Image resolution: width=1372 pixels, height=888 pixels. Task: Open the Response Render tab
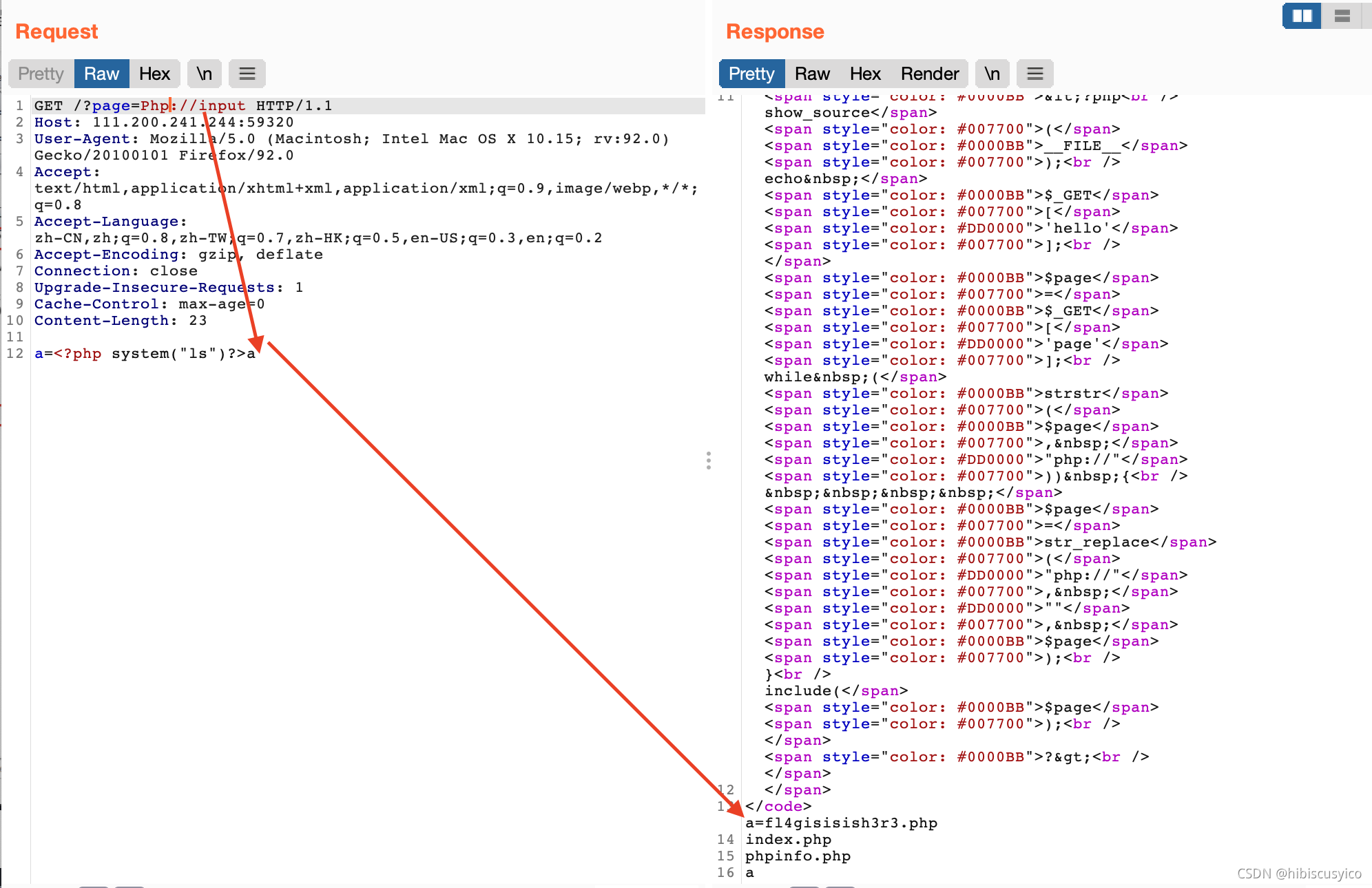coord(930,74)
